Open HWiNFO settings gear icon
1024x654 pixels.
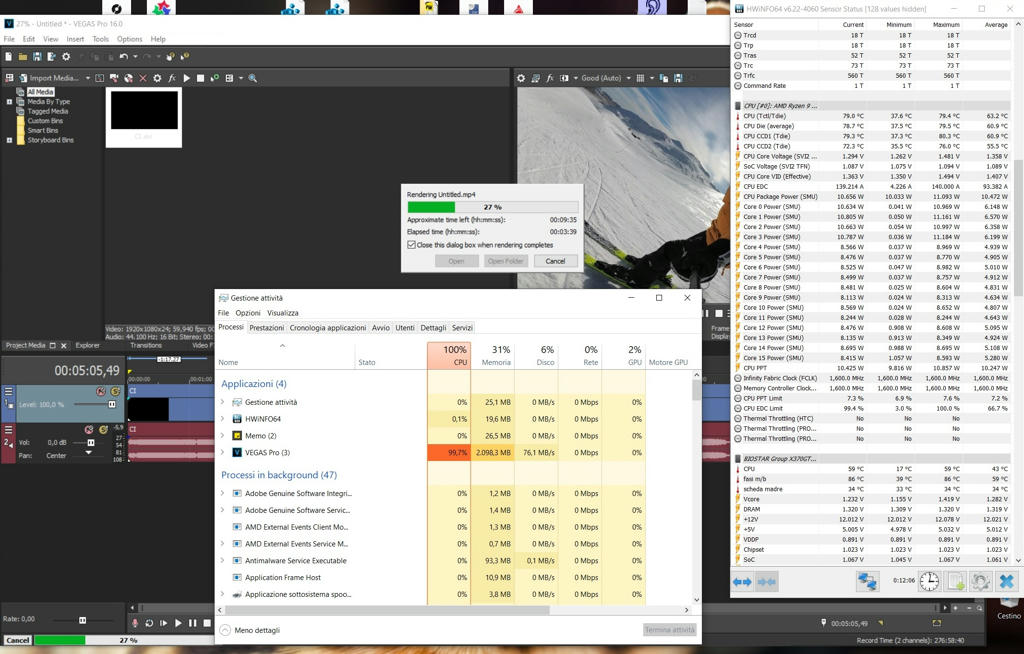981,581
